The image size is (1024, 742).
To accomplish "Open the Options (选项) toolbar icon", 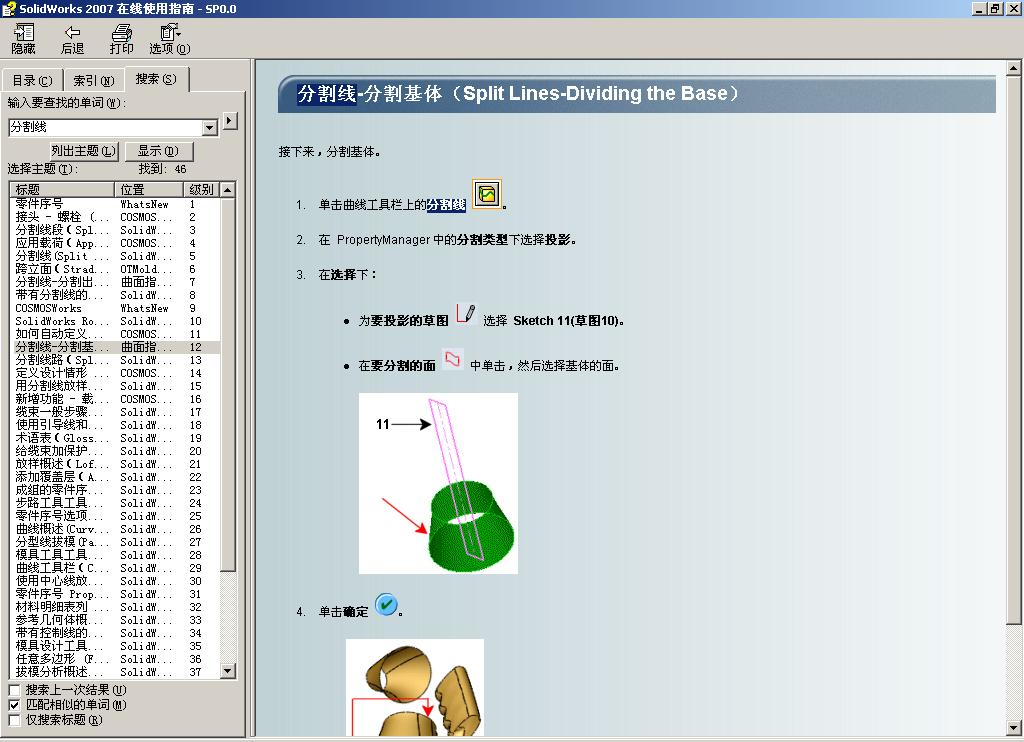I will click(x=170, y=39).
